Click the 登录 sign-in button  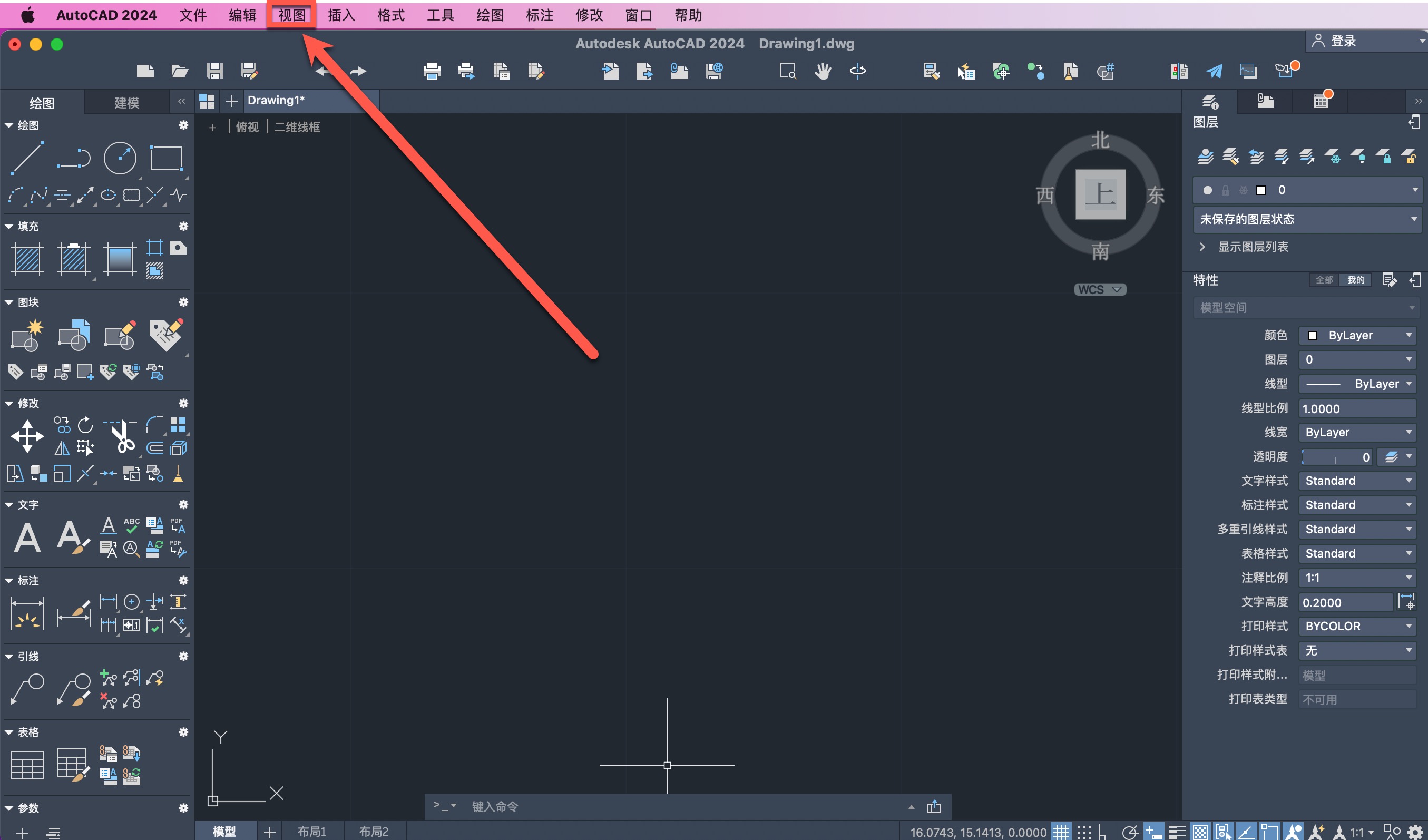click(1343, 41)
